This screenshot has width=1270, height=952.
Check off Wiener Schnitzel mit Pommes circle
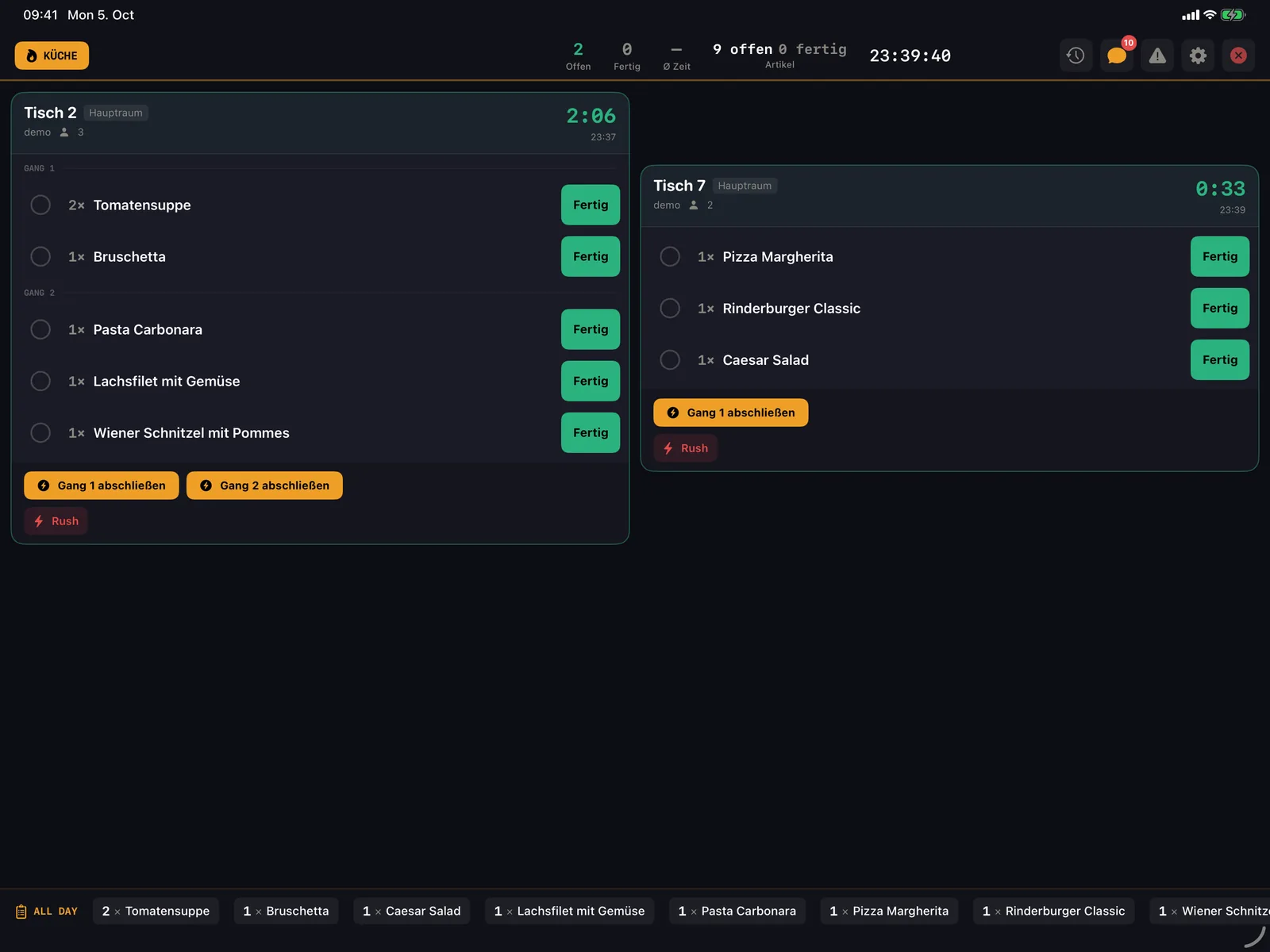40,432
